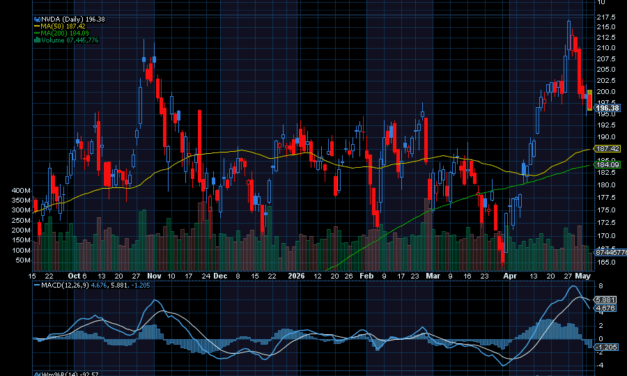Click the green MA(200) line marker in legend
Viewport: 627px width, 376px height.
pyautogui.click(x=37, y=33)
